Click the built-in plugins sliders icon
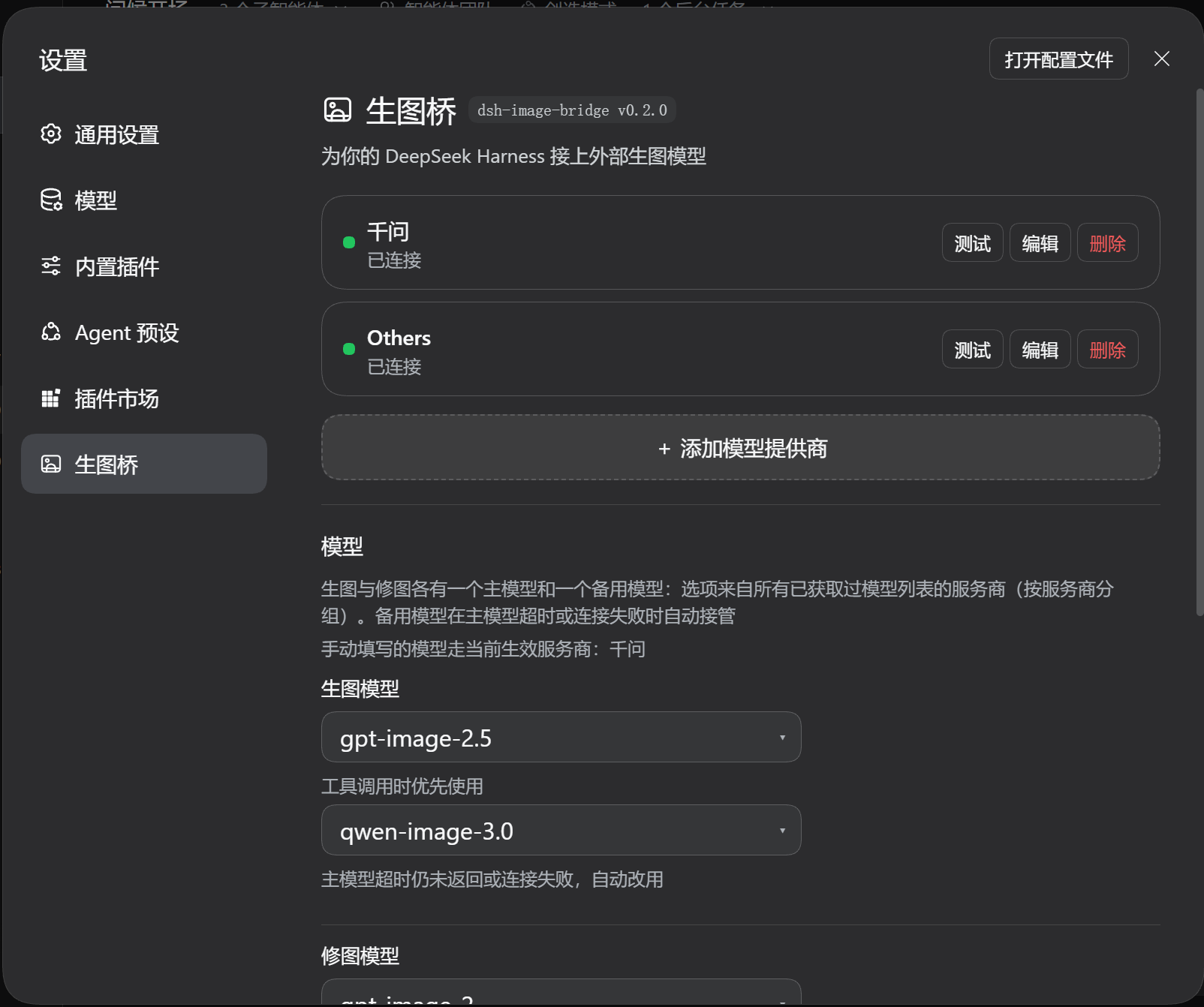This screenshot has width=1204, height=1007. tap(51, 266)
